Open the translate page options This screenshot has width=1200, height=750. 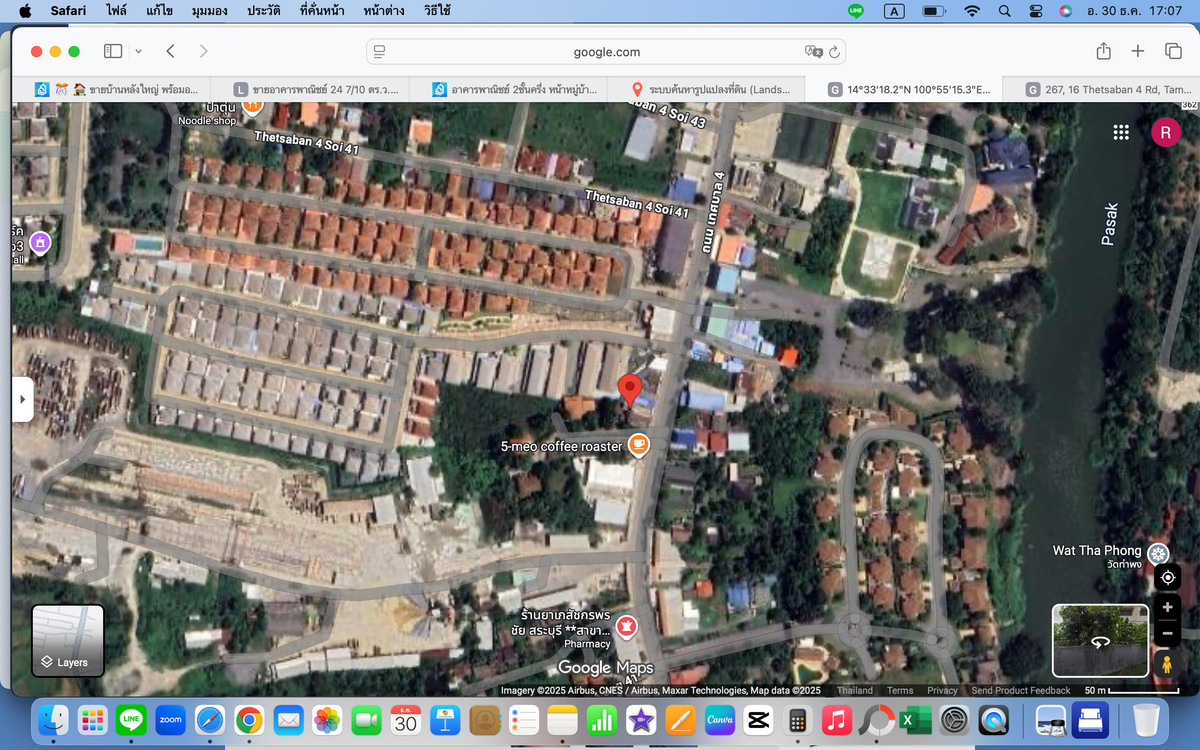813,52
